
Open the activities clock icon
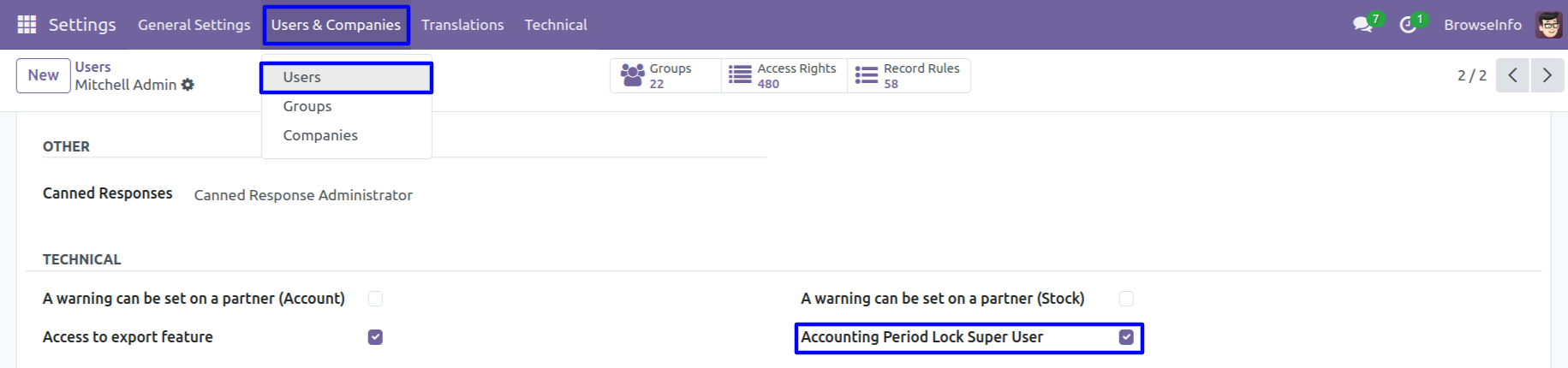(x=1408, y=25)
